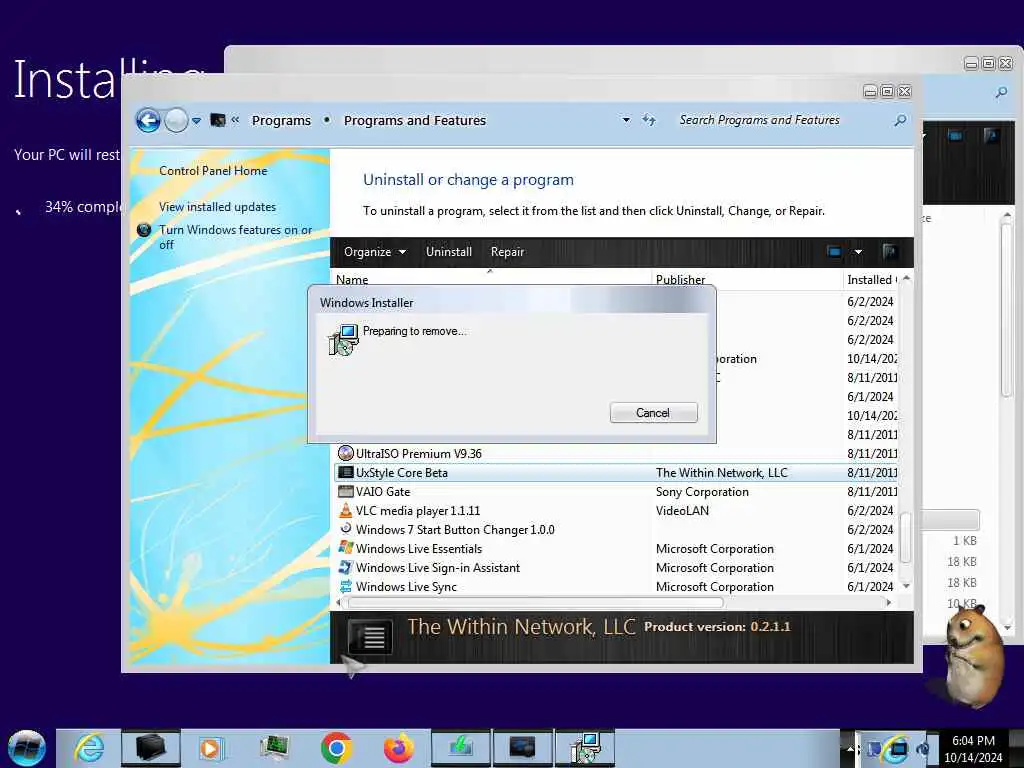Expand the address bar history dropdown
1024x768 pixels.
(x=626, y=120)
